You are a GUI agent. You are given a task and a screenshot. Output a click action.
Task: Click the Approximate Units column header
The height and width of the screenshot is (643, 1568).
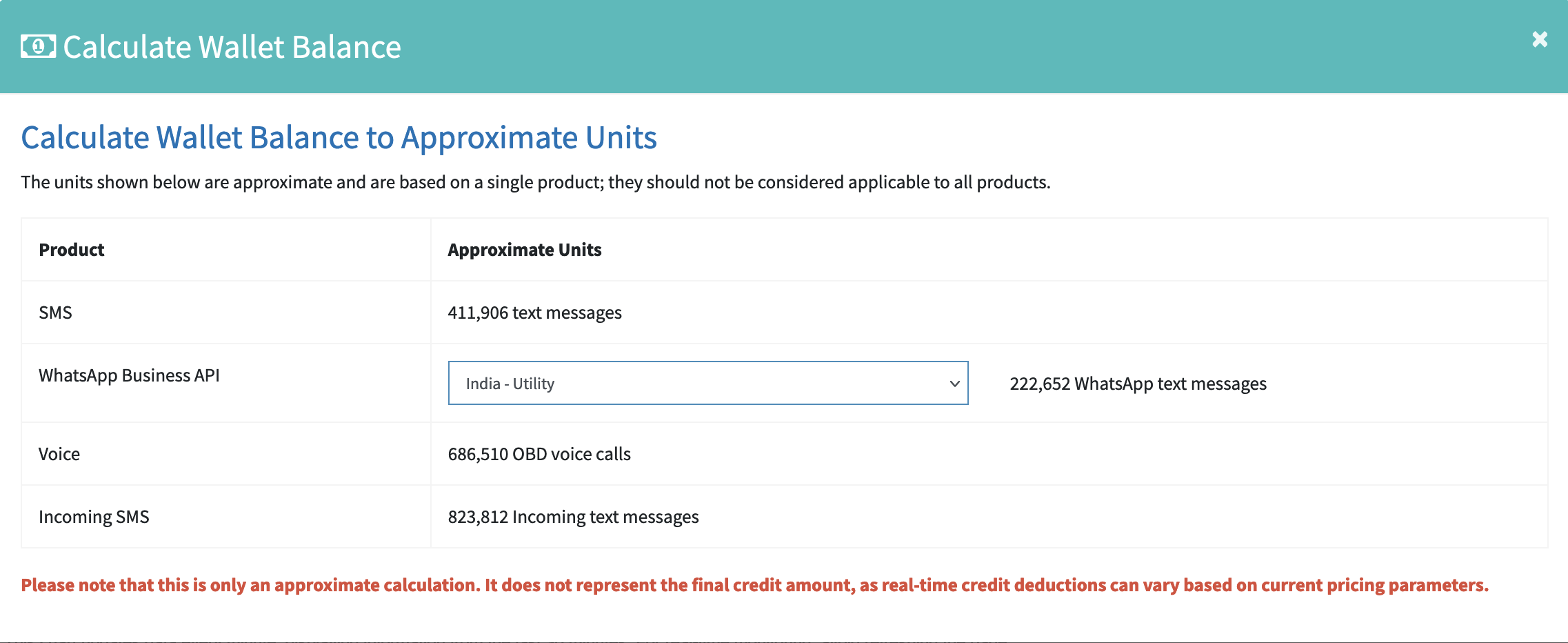pyautogui.click(x=525, y=249)
